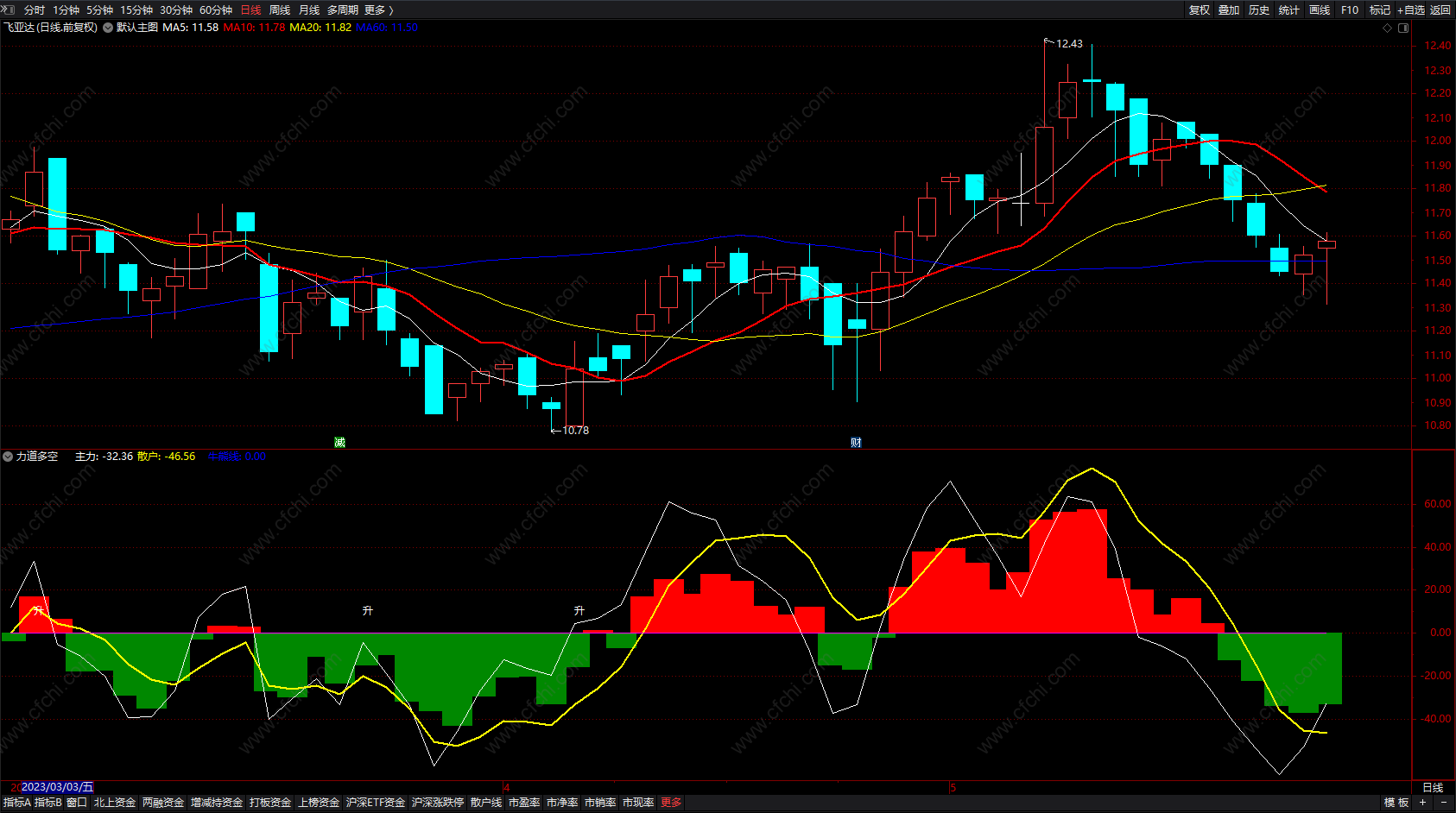Image resolution: width=1456 pixels, height=813 pixels.
Task: Click the 叠加 overlay button
Action: tap(1229, 10)
